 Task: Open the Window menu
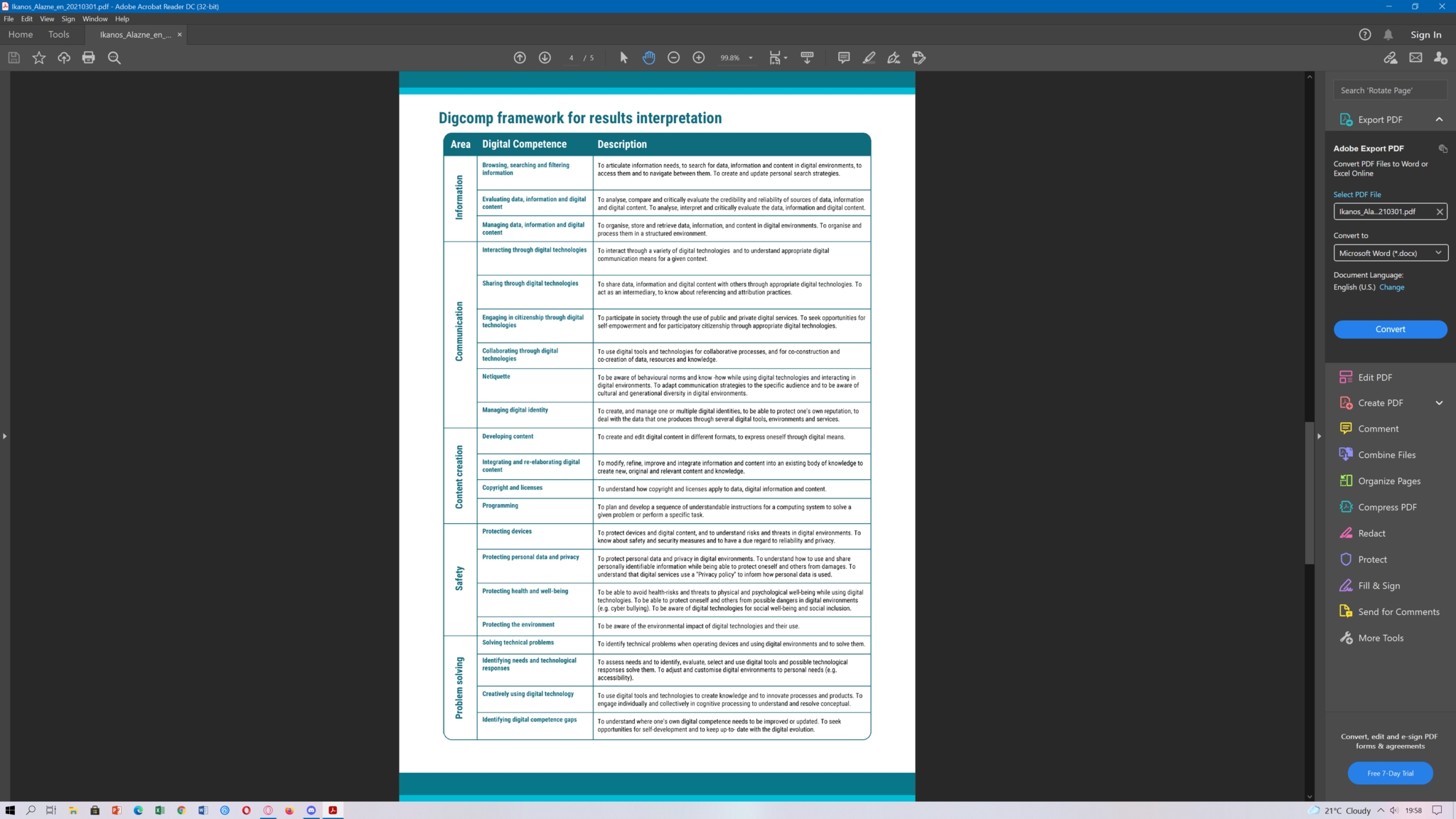(x=95, y=19)
